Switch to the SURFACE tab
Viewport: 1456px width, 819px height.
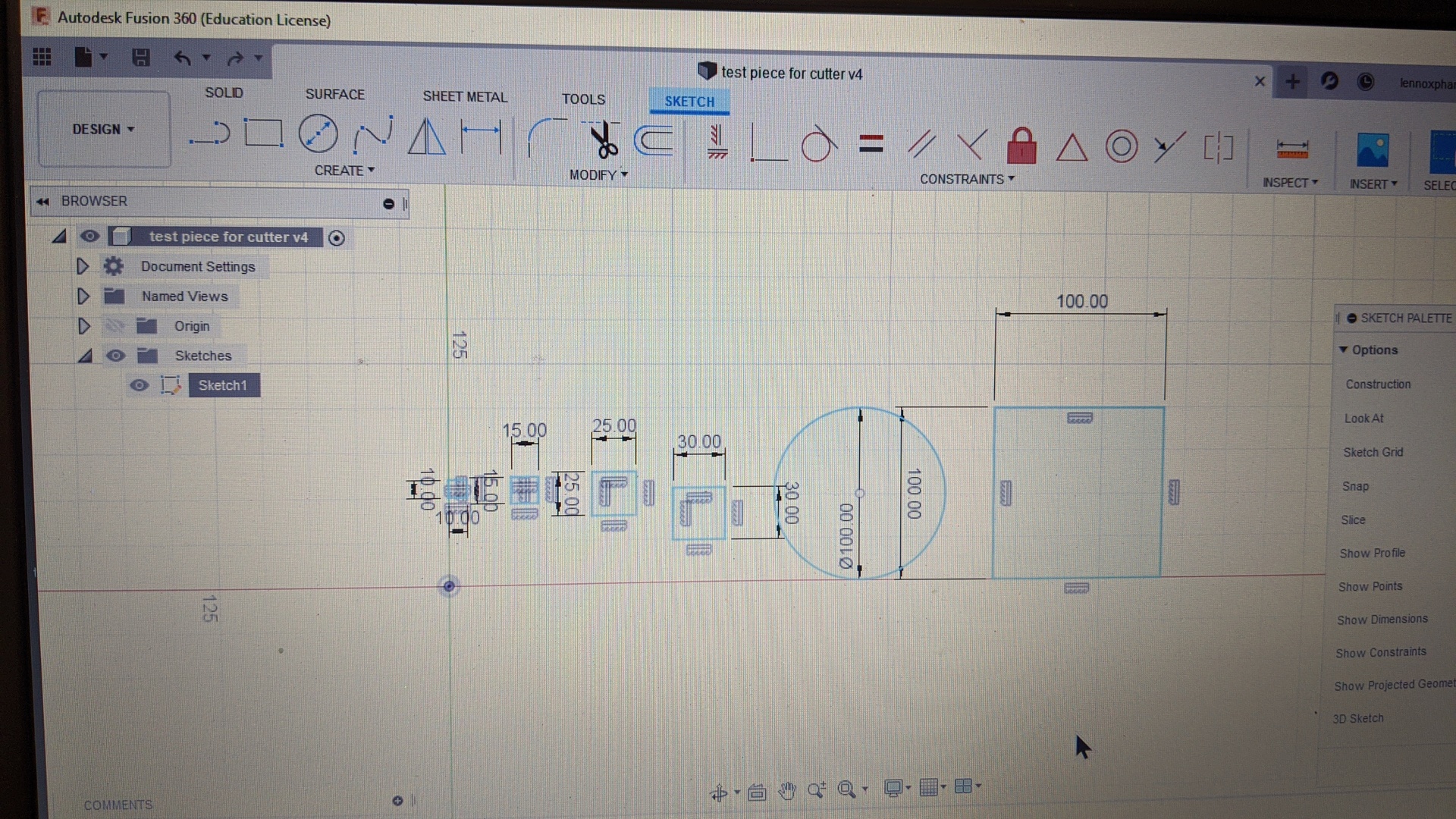point(334,94)
